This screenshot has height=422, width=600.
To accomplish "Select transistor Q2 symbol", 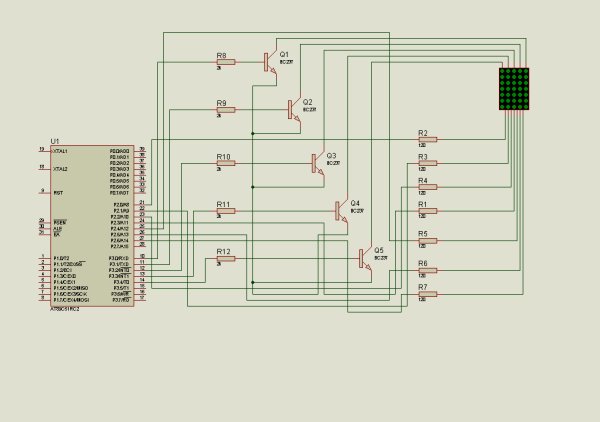I will pos(294,110).
